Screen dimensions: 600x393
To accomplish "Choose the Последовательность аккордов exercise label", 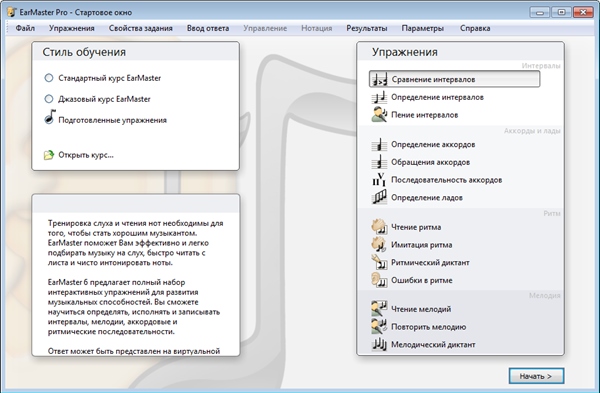I will [447, 180].
